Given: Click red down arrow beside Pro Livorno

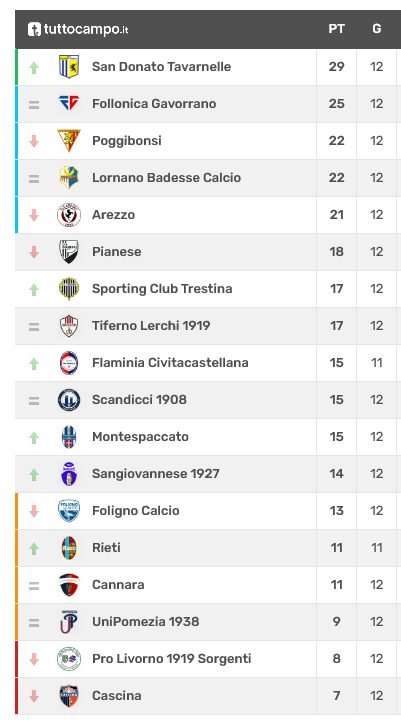Looking at the screenshot, I should (x=34, y=659).
